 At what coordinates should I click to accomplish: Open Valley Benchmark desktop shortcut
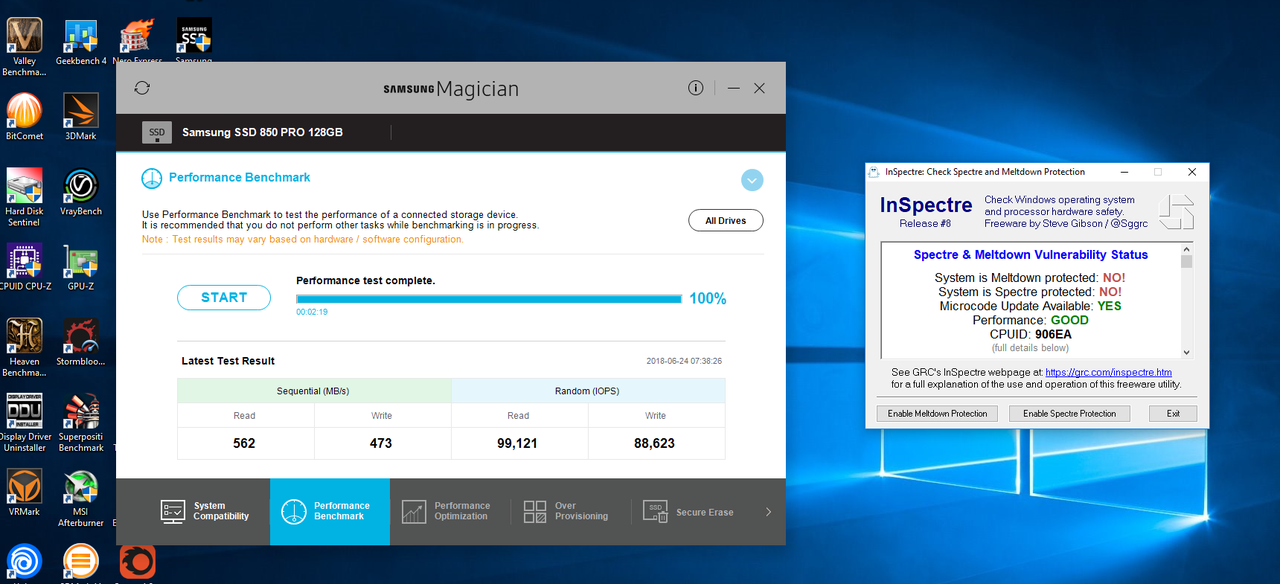coord(24,46)
